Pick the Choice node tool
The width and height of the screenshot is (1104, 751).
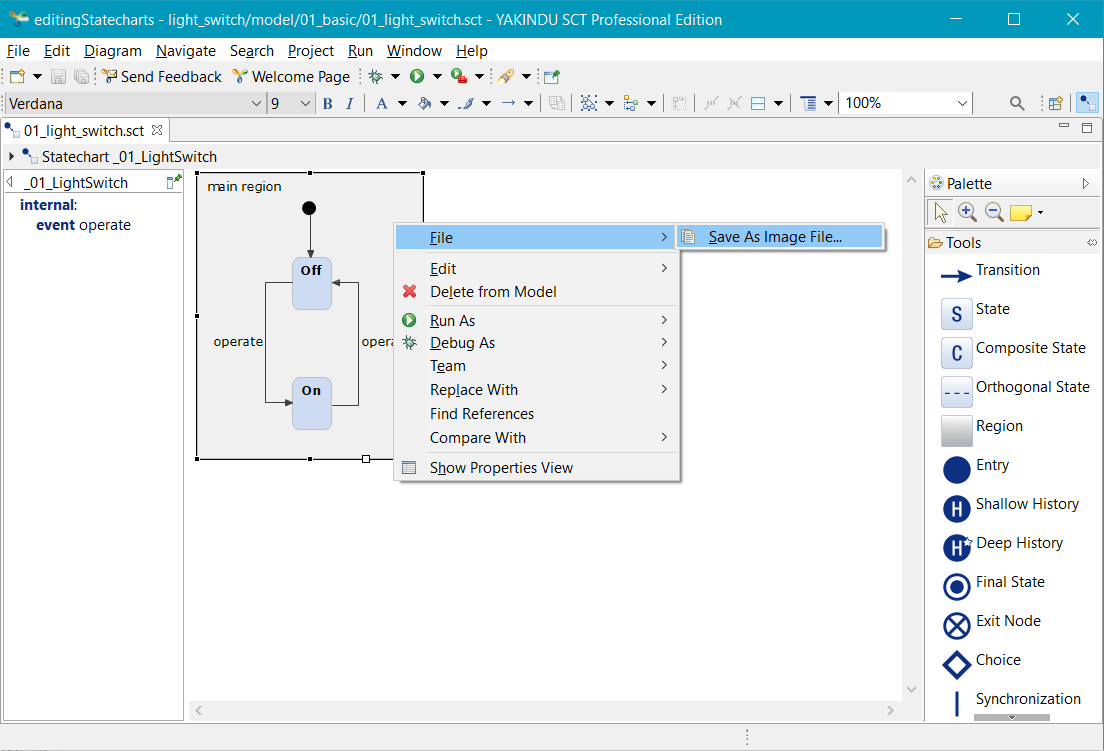point(1001,660)
